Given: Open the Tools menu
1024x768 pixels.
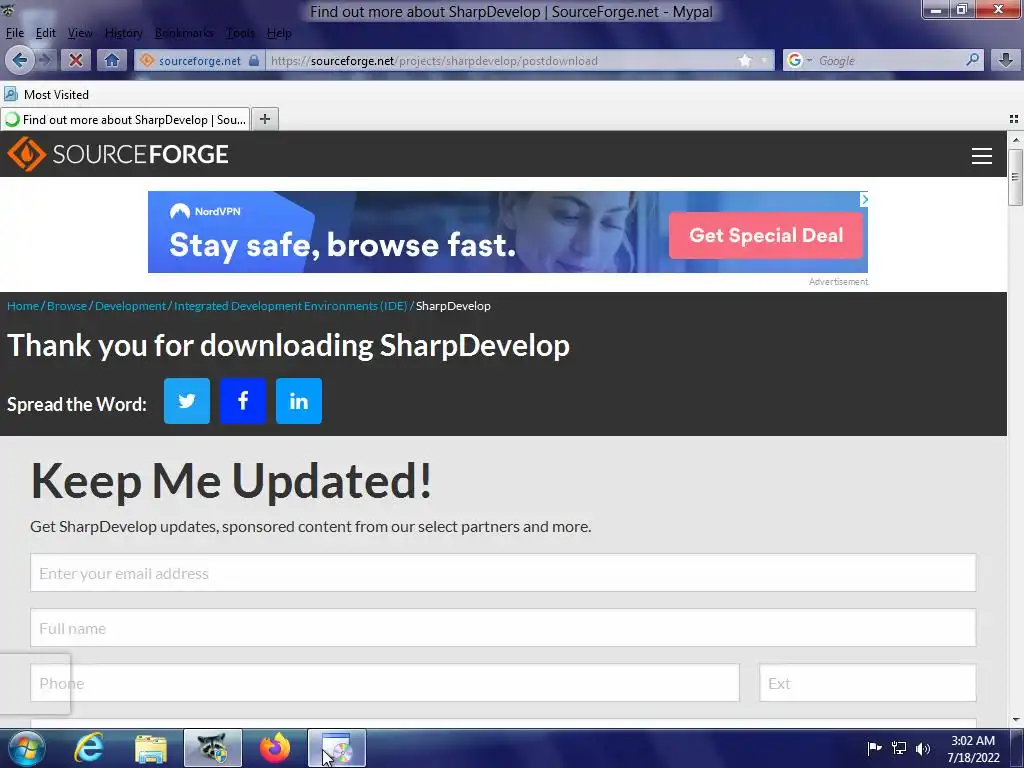Looking at the screenshot, I should [240, 33].
